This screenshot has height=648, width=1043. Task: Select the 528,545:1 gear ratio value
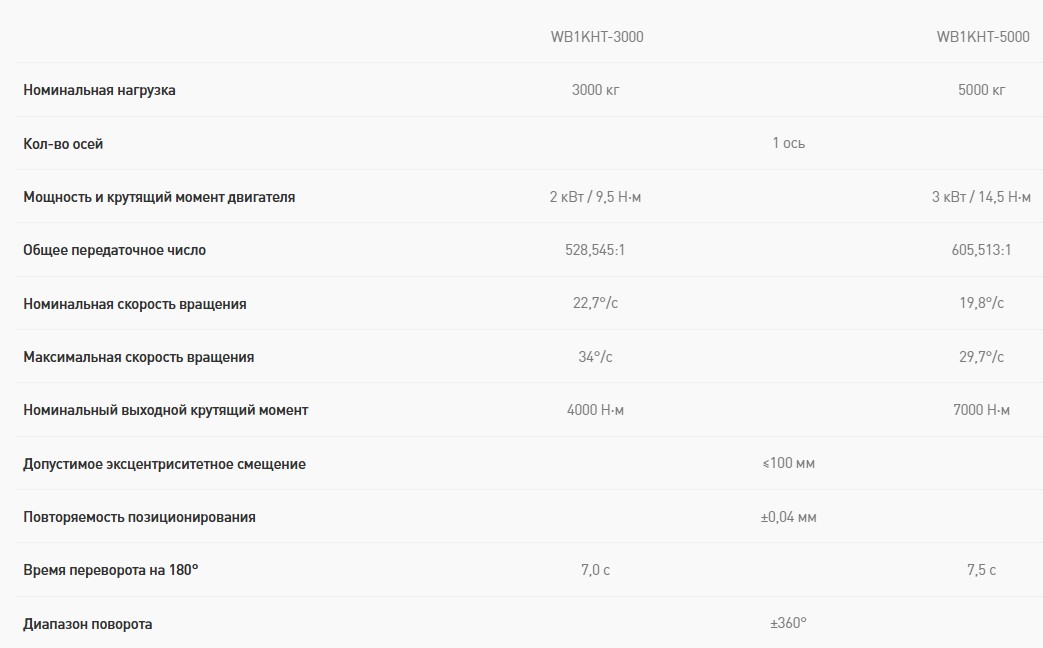595,250
